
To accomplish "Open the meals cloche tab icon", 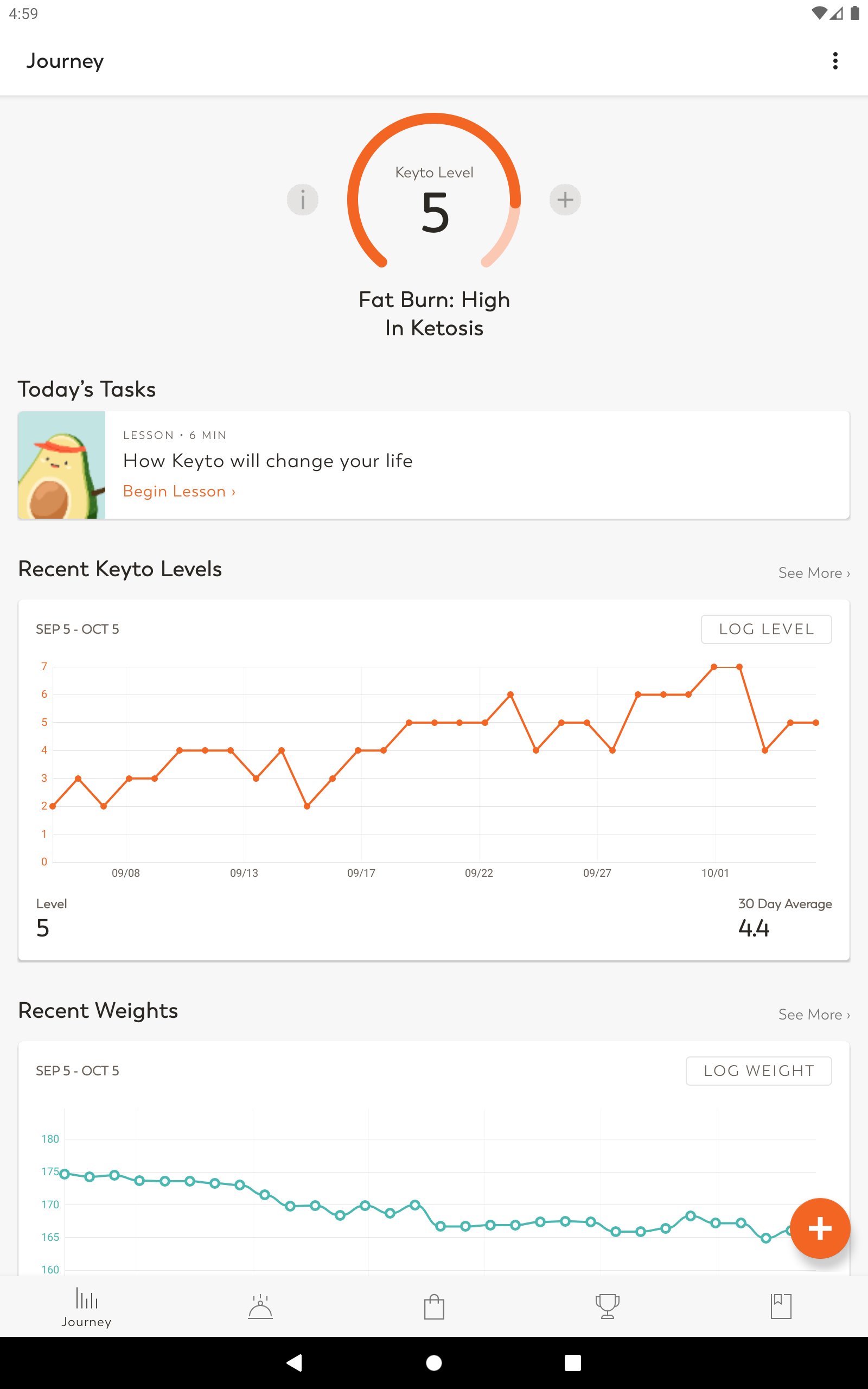I will click(x=260, y=1307).
